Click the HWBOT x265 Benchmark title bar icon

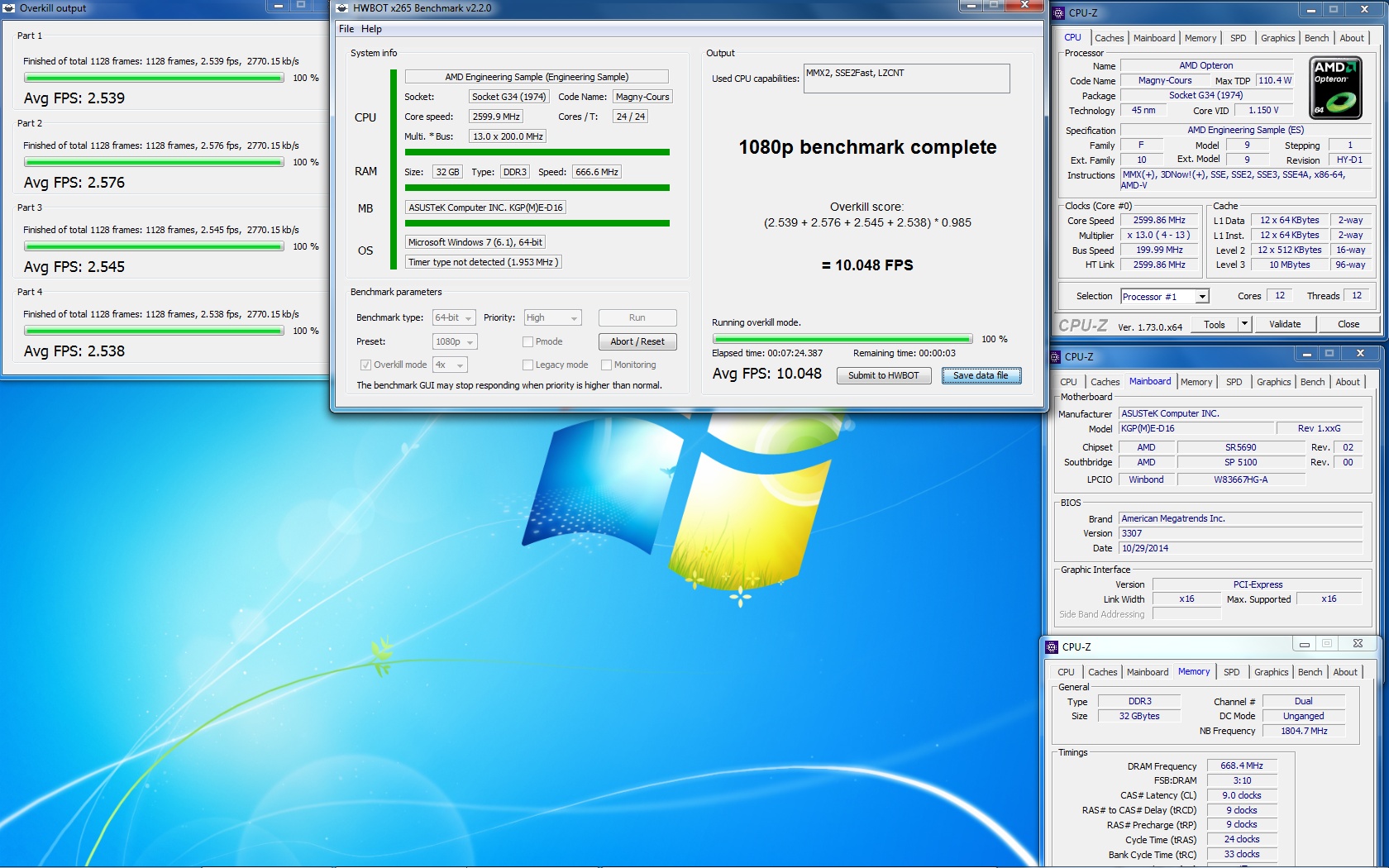342,7
